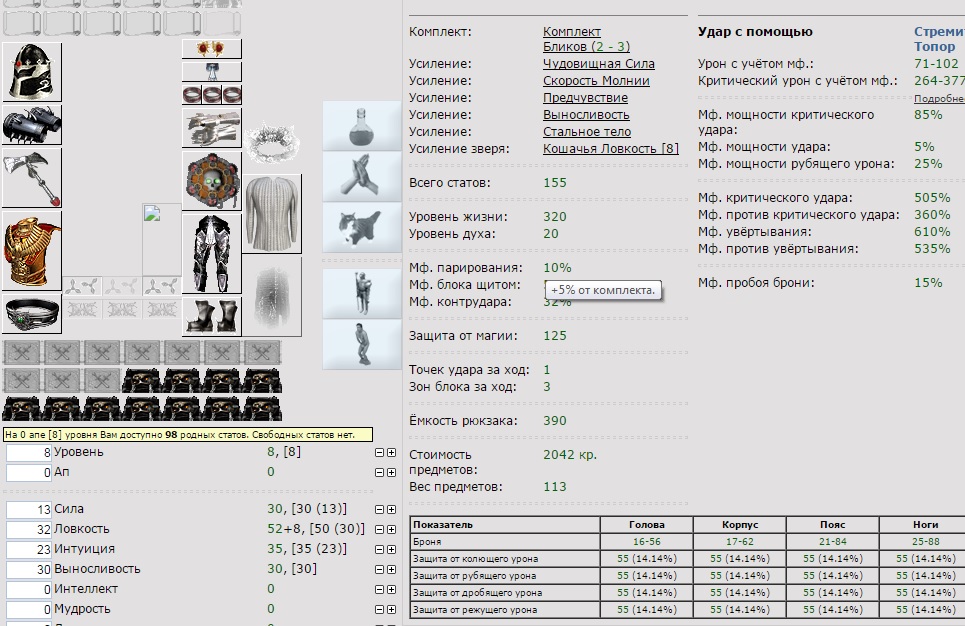Edit the Интуиция value input field
This screenshot has width=965, height=626.
[29, 550]
